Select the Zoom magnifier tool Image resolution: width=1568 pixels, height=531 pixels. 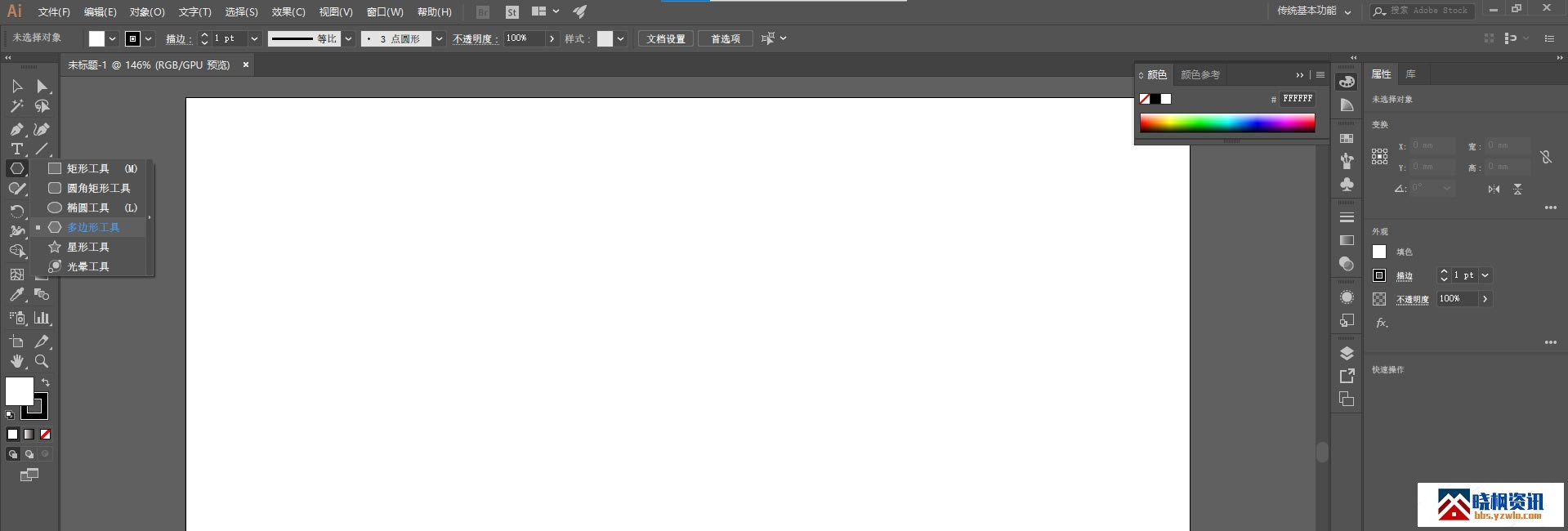[x=42, y=361]
